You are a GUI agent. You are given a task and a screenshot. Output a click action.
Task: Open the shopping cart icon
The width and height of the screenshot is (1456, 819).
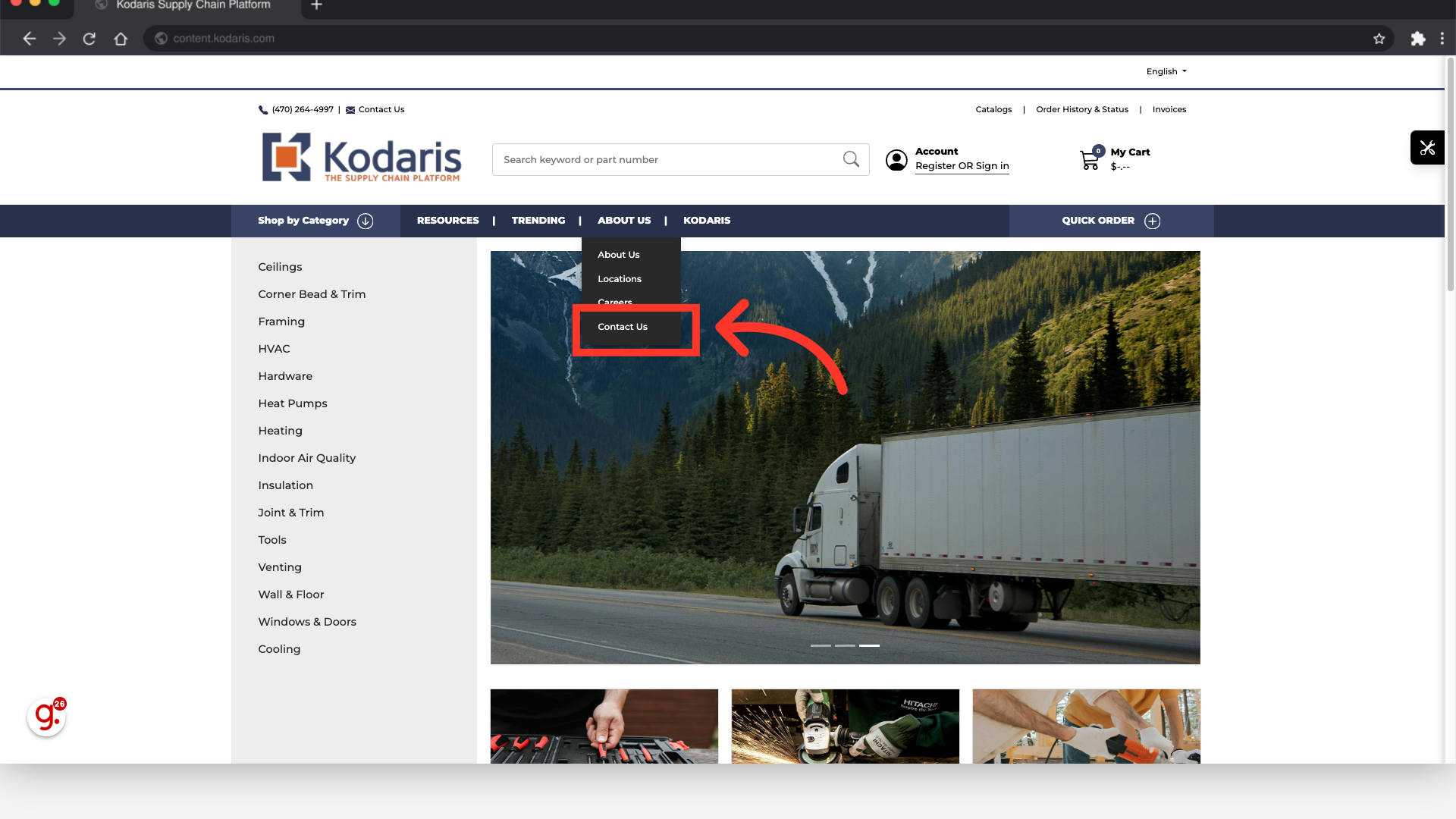[x=1090, y=160]
